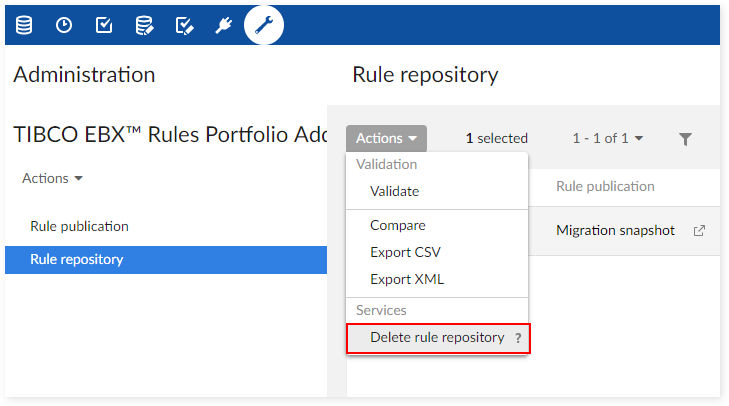Open the Data (database) perspective icon
Viewport: 729px width, 406px height.
click(24, 25)
